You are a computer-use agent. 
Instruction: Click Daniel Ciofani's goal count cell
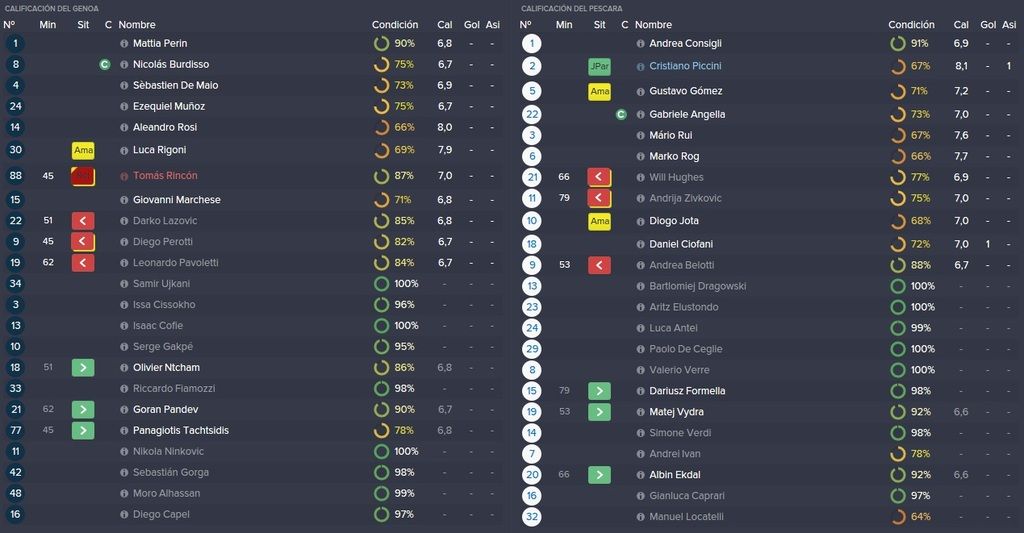988,244
